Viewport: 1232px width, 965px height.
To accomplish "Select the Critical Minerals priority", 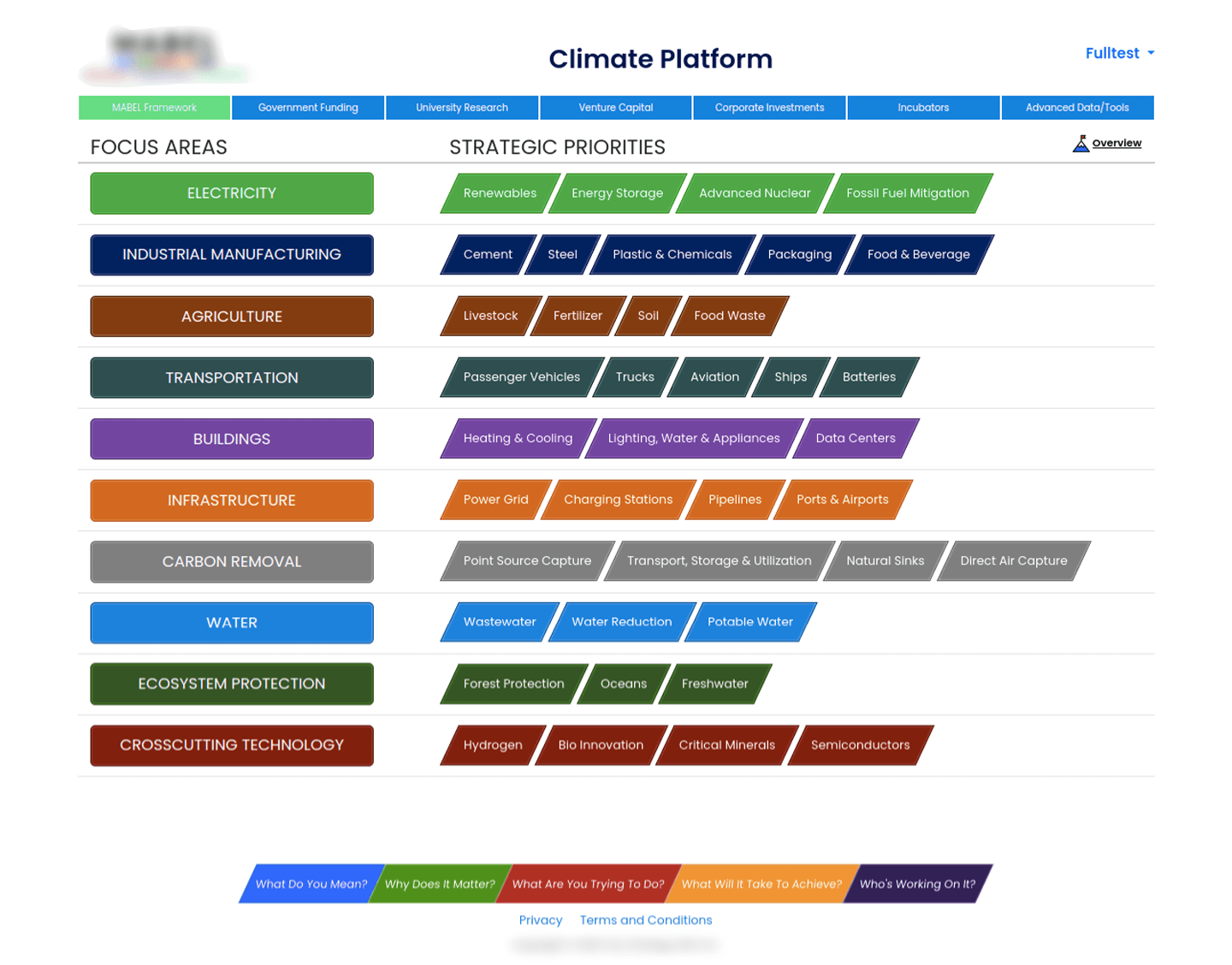I will click(x=726, y=745).
